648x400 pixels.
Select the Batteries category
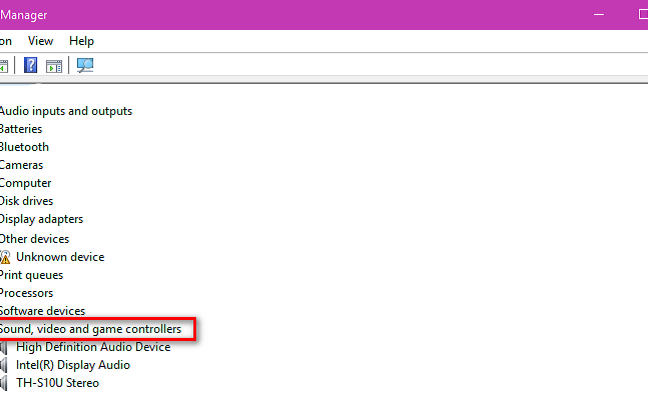tap(21, 129)
